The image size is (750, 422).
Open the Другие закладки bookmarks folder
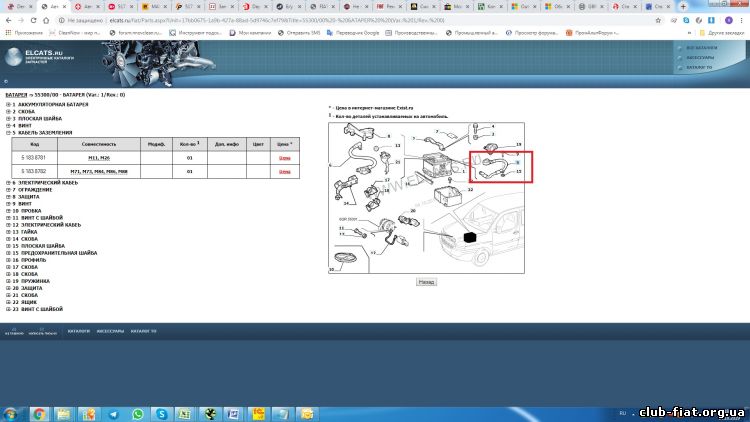coord(721,33)
